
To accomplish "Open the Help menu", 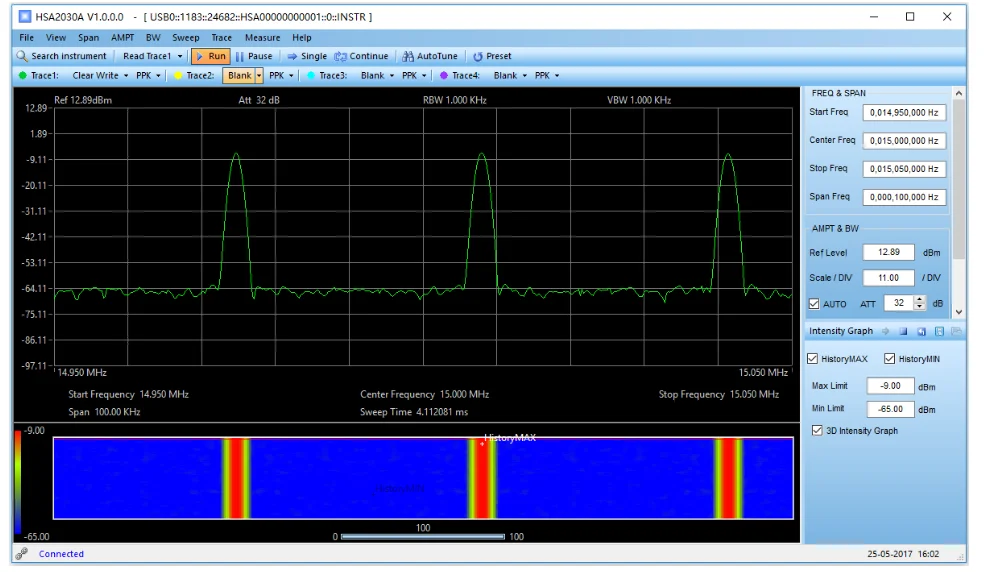I will coord(302,38).
